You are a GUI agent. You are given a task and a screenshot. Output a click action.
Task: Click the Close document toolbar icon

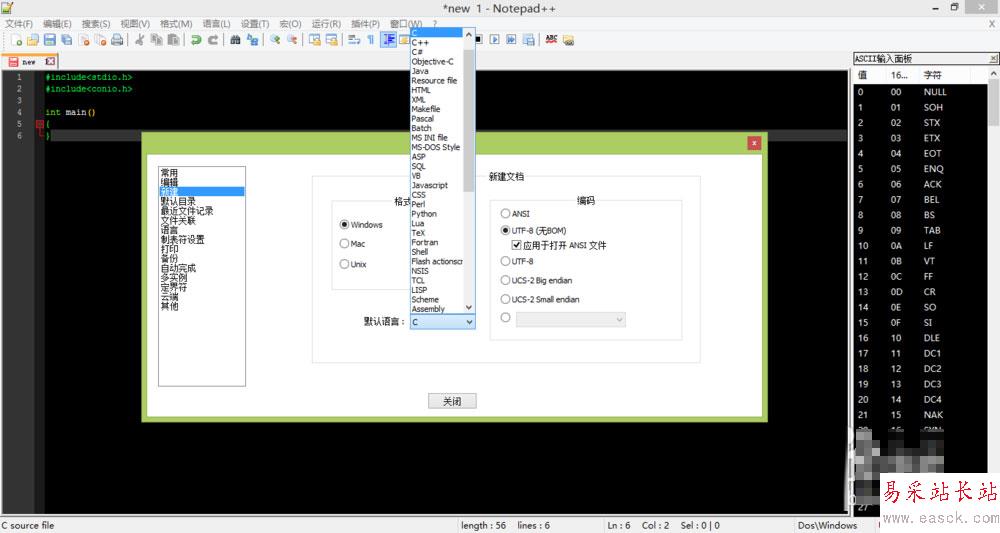pyautogui.click(x=84, y=40)
